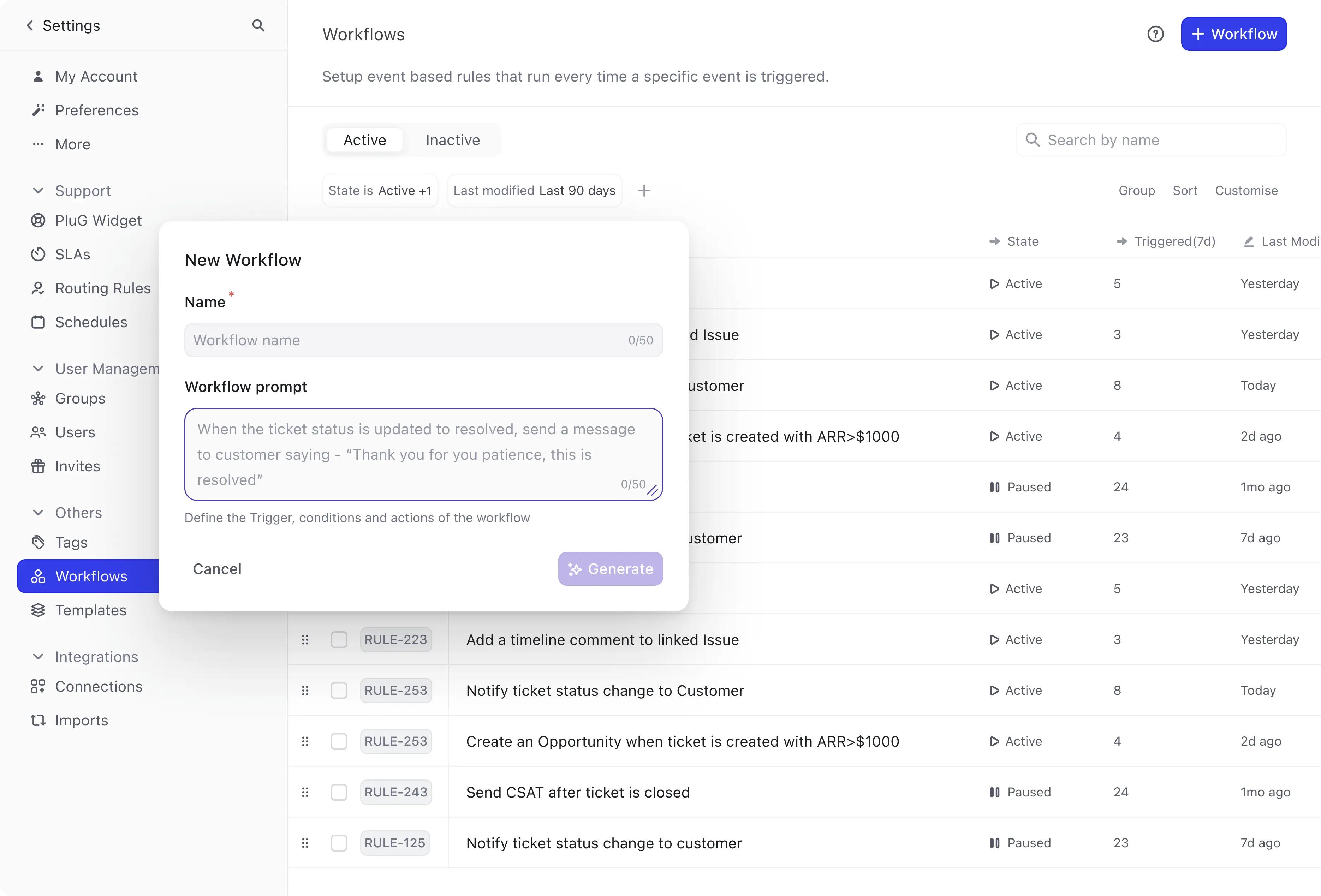This screenshot has width=1321, height=896.
Task: Click the Groups icon in sidebar
Action: tap(38, 398)
